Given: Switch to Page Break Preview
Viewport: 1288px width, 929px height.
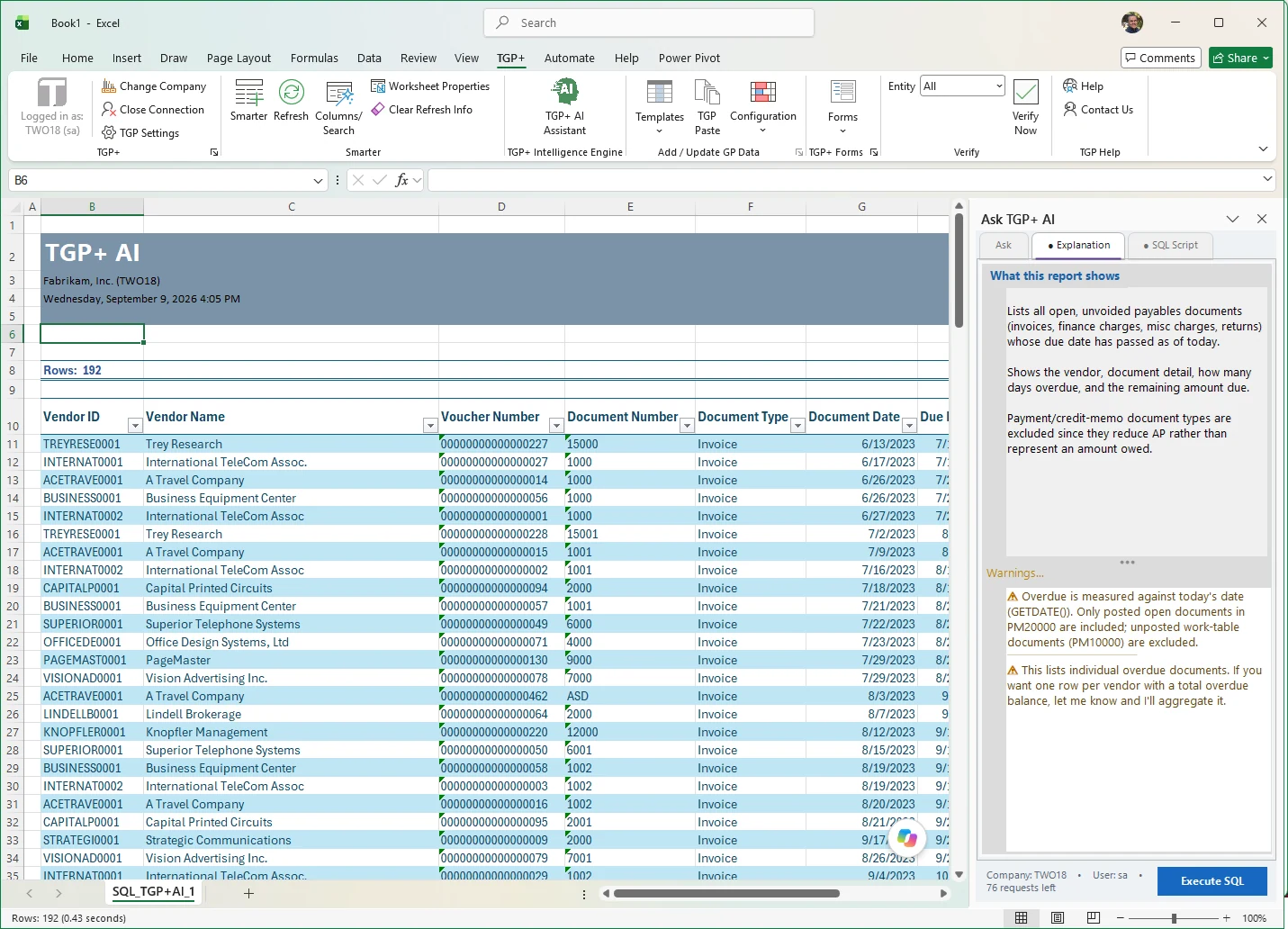Looking at the screenshot, I should 1094,918.
